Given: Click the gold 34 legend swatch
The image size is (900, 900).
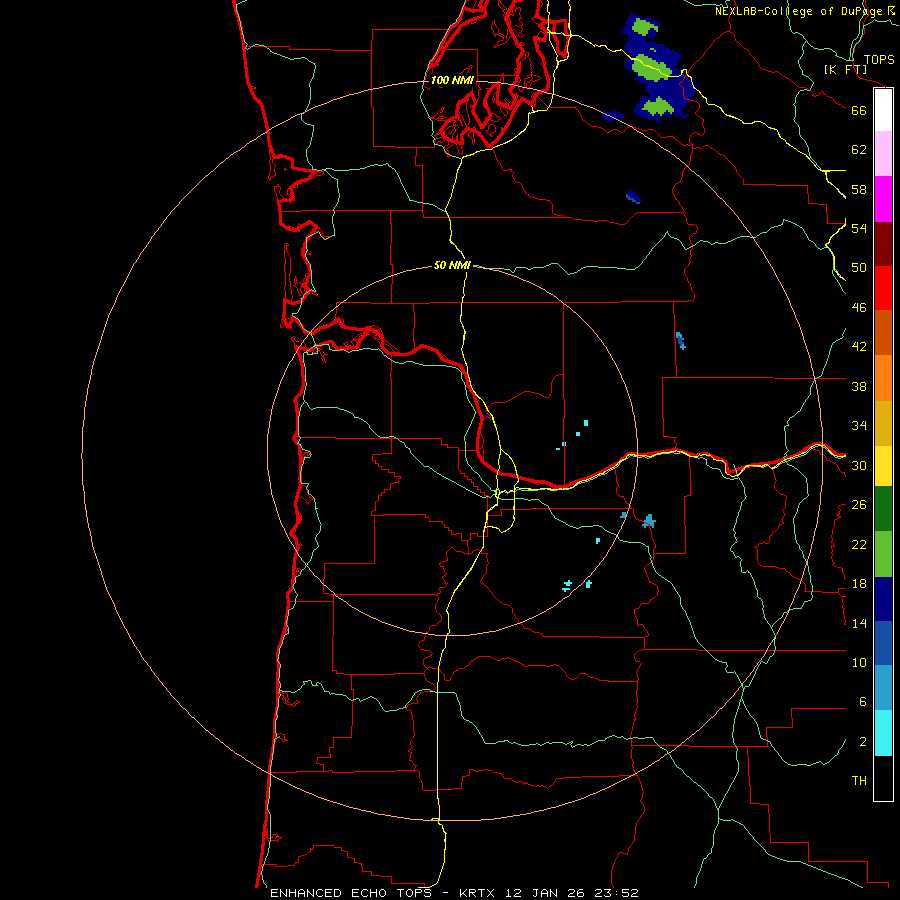Looking at the screenshot, I should 883,423.
